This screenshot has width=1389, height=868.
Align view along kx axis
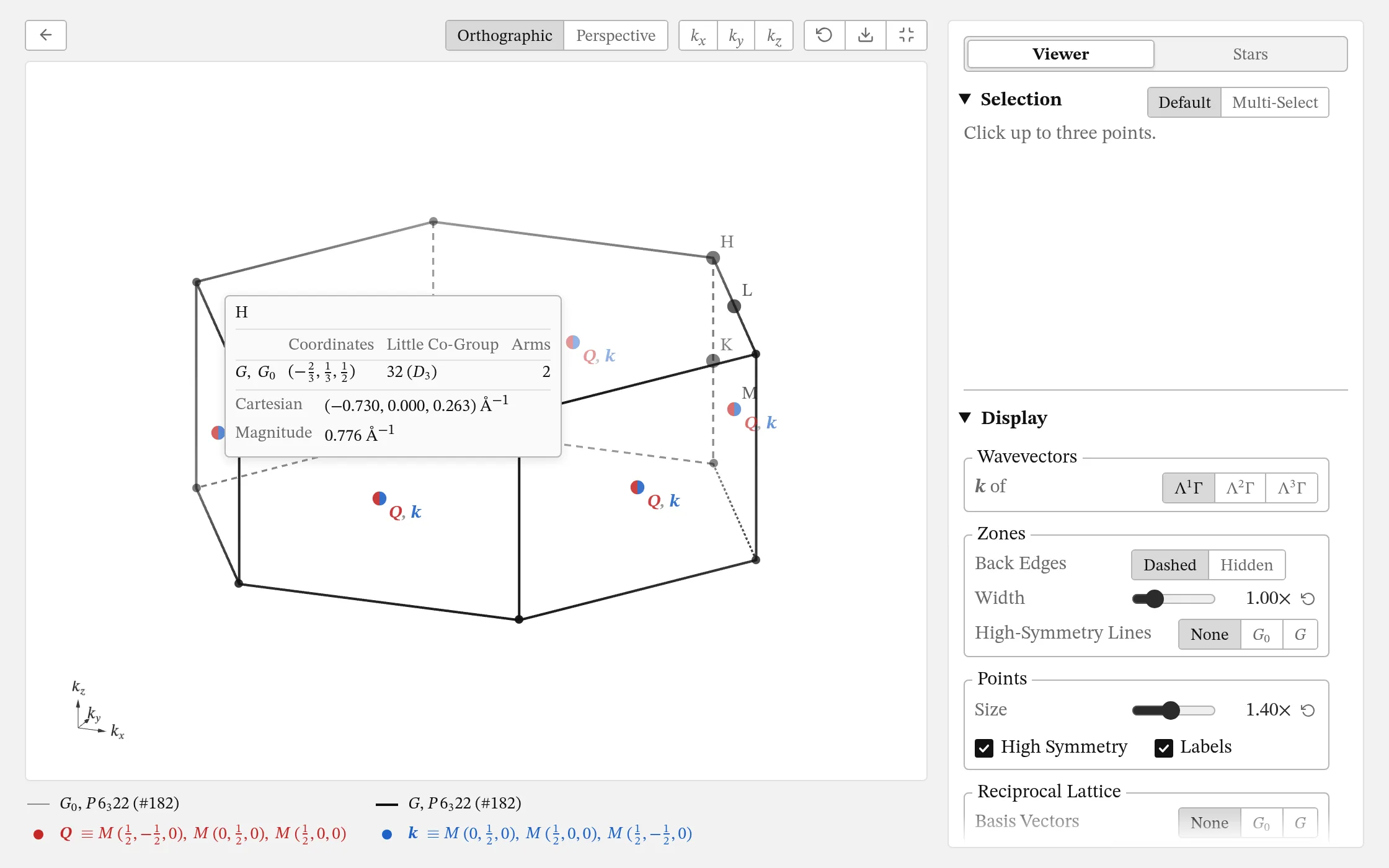click(x=698, y=35)
